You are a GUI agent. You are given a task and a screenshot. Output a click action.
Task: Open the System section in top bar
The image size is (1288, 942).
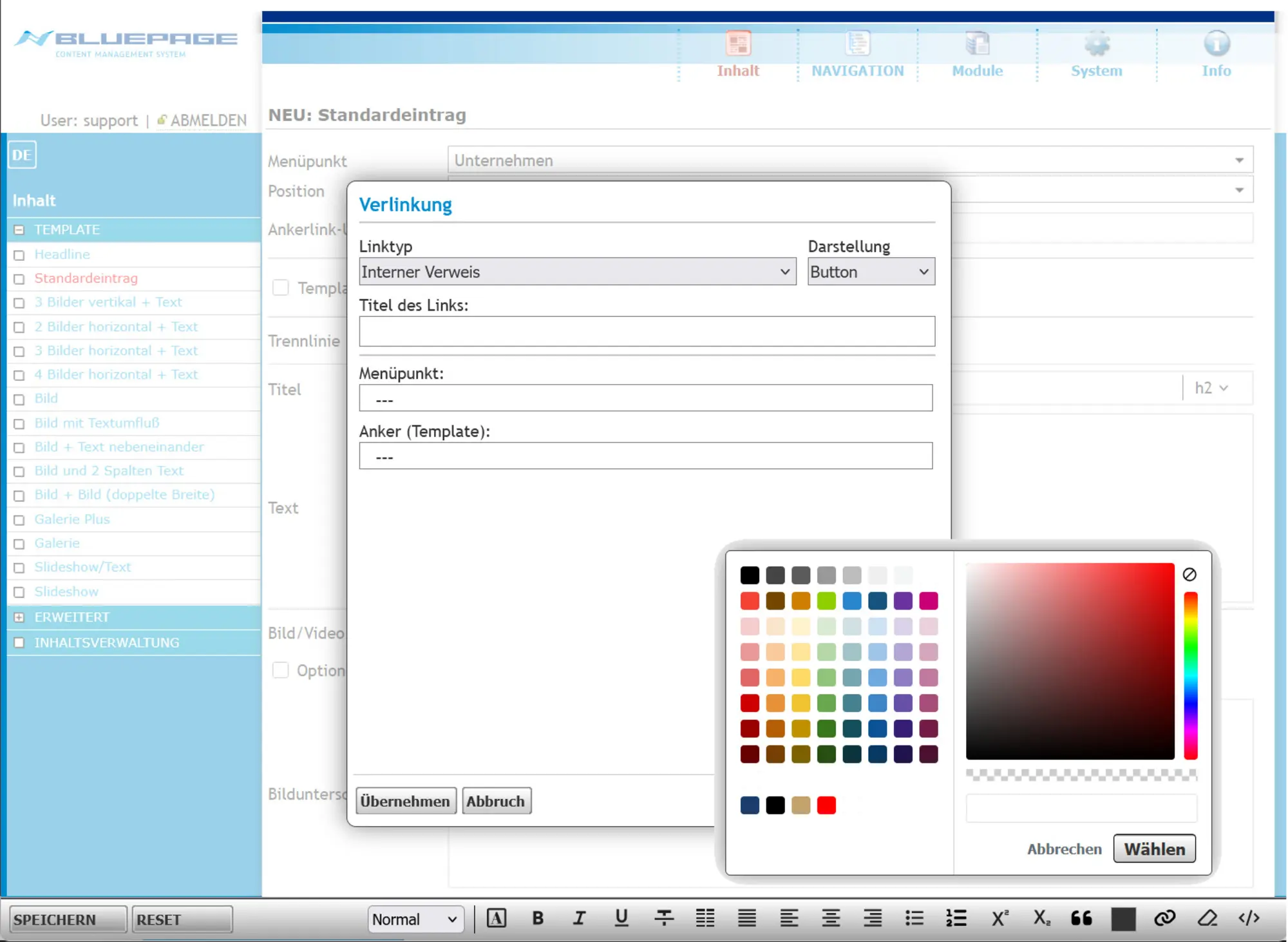point(1097,55)
